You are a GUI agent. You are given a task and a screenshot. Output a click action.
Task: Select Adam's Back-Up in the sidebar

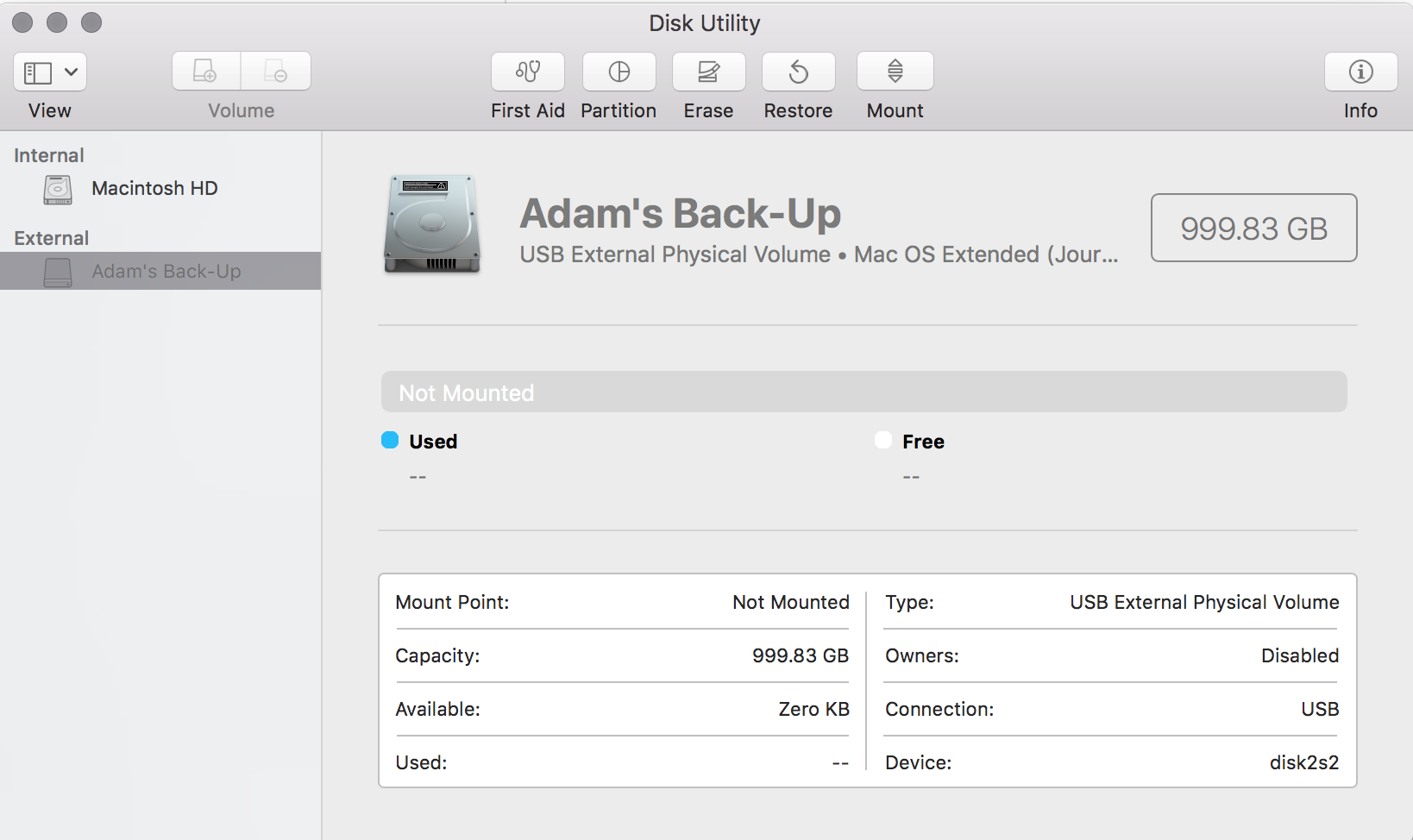coord(160,271)
